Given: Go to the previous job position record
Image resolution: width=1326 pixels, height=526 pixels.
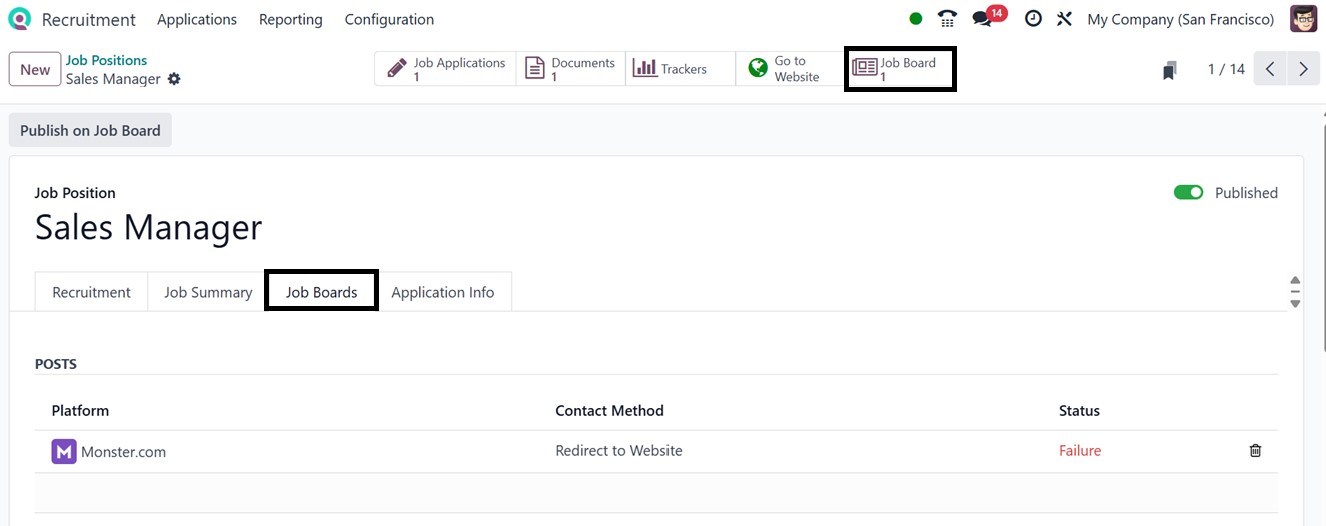Looking at the screenshot, I should click(1270, 69).
